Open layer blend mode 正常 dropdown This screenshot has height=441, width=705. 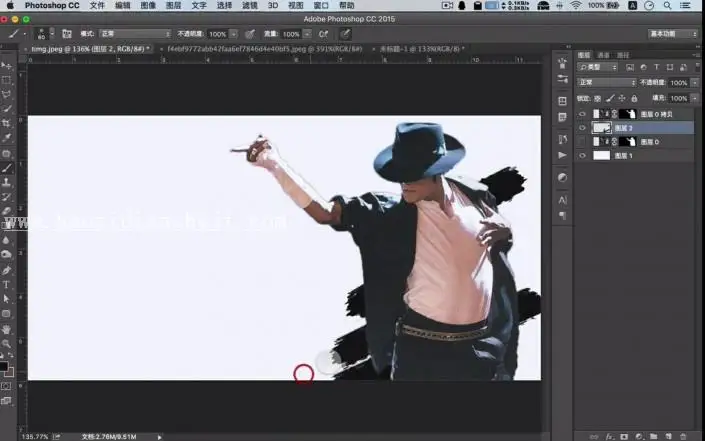pyautogui.click(x=607, y=82)
